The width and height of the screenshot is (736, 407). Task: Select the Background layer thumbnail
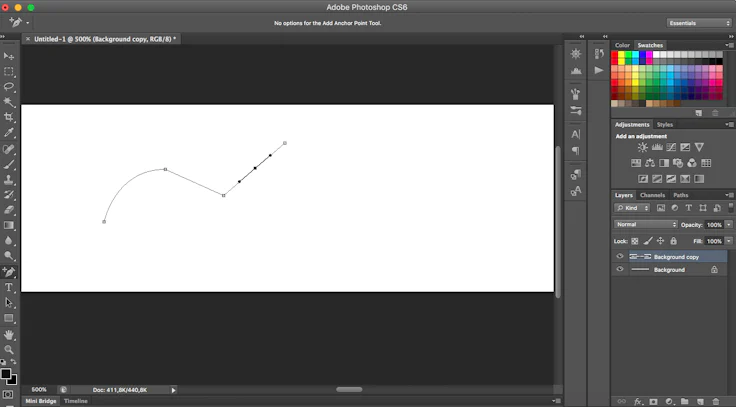pos(640,269)
